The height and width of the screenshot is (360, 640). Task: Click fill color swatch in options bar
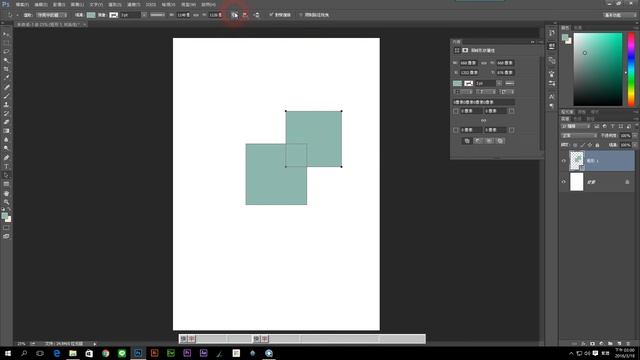coord(91,15)
